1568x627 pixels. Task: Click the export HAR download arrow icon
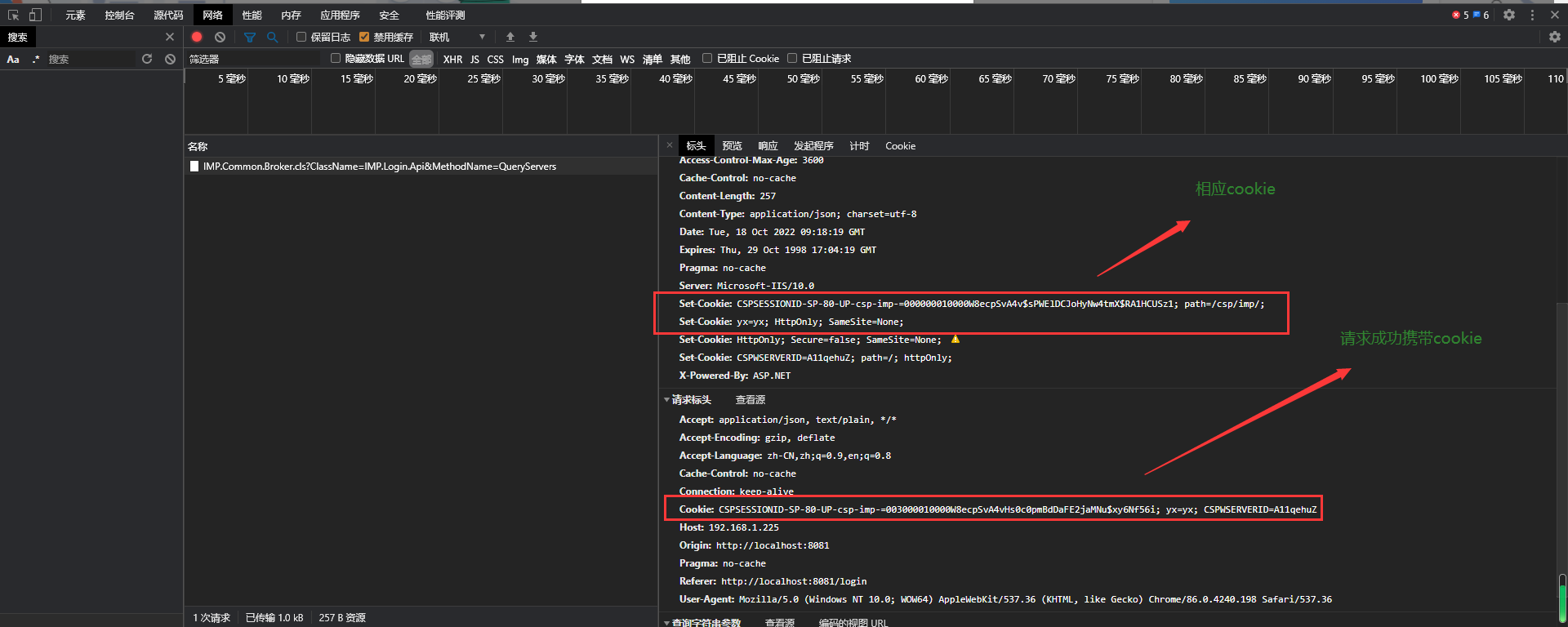[533, 37]
